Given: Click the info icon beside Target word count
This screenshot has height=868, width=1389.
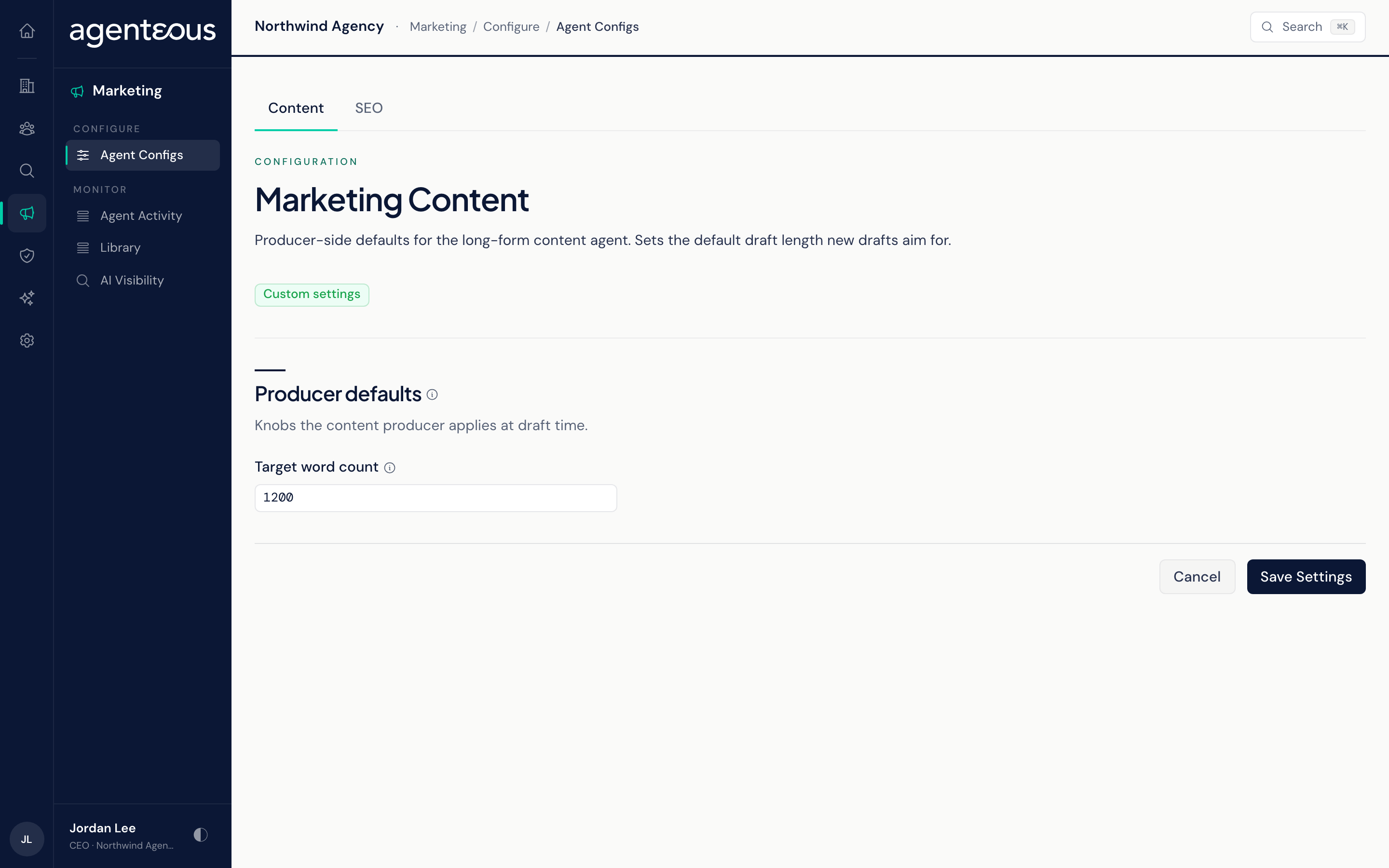Looking at the screenshot, I should click(x=390, y=468).
